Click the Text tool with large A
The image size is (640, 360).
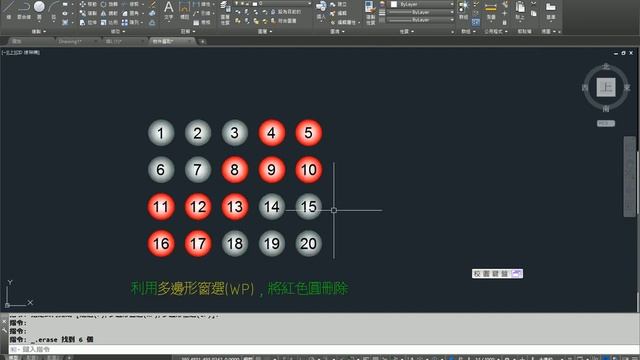coord(169,10)
